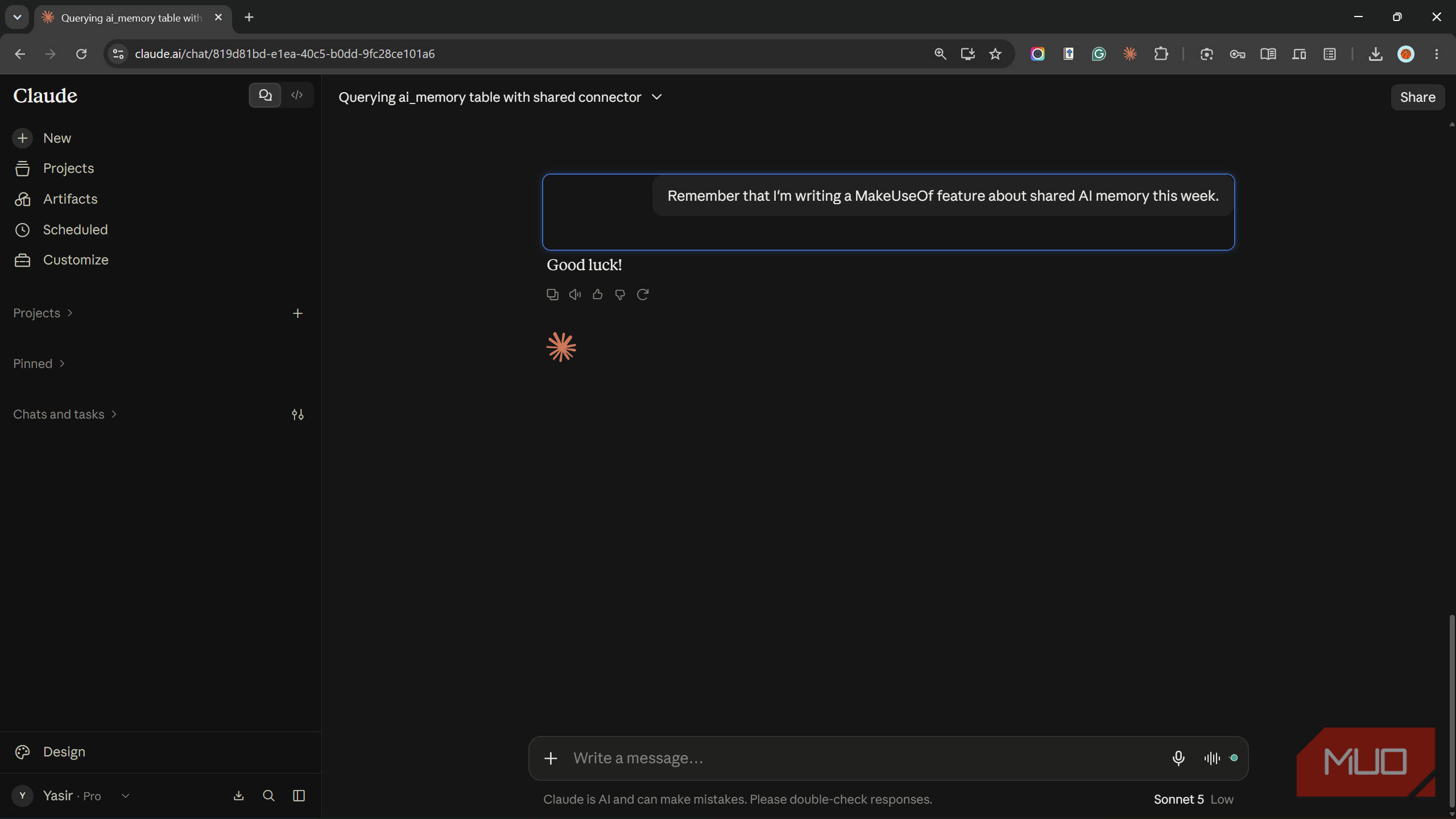Expand the Projects section chevron
This screenshot has width=1456, height=819.
[x=70, y=313]
